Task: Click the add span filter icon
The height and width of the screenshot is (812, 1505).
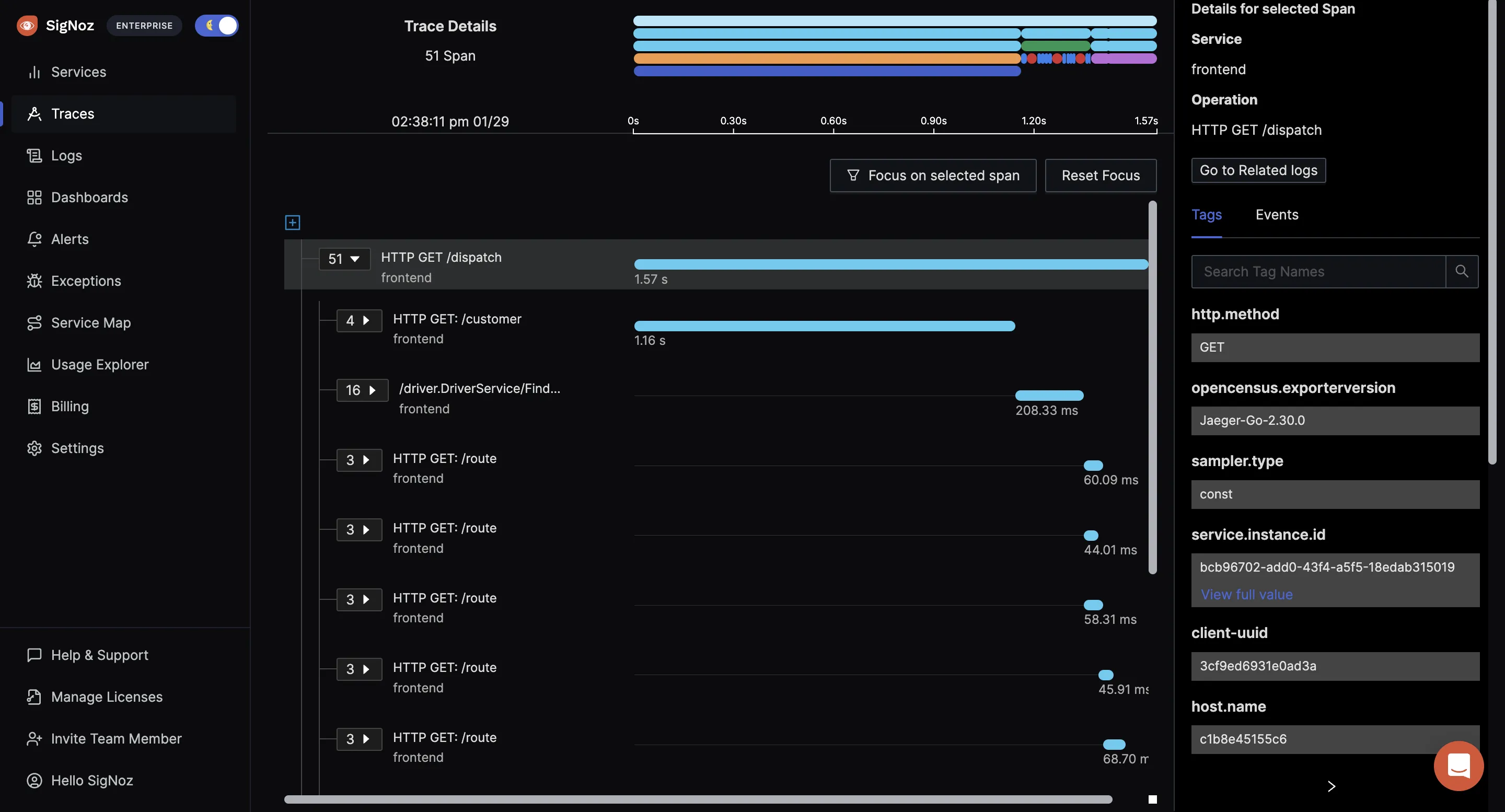Action: coord(292,220)
